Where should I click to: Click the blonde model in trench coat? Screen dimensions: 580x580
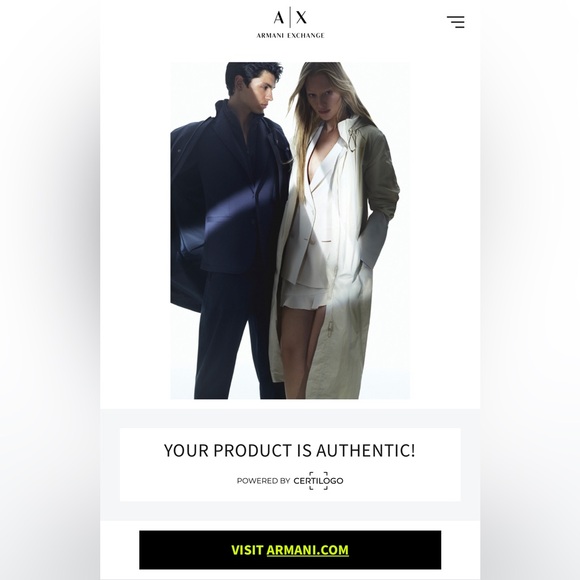coord(335,229)
